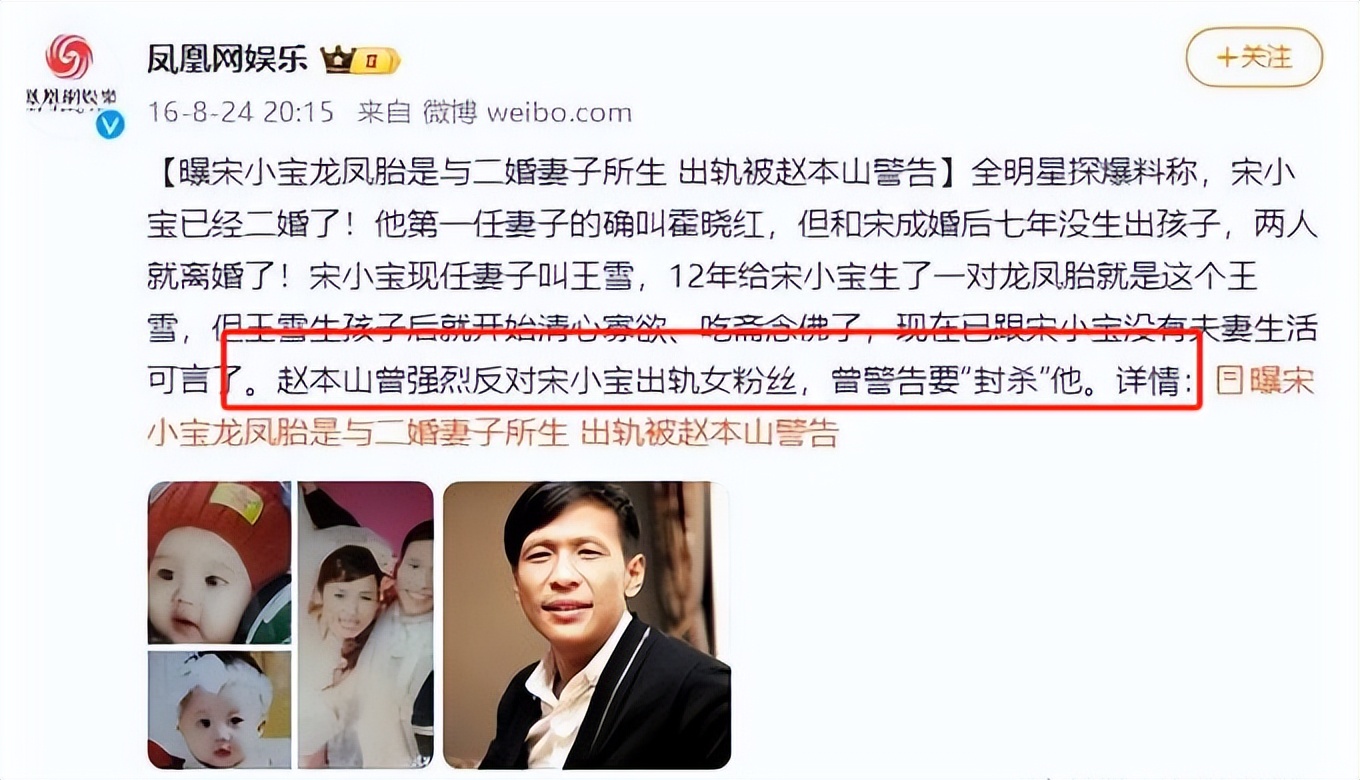Follow the account with +关注 button
Screen dimensions: 1360x780
pyautogui.click(x=1254, y=57)
